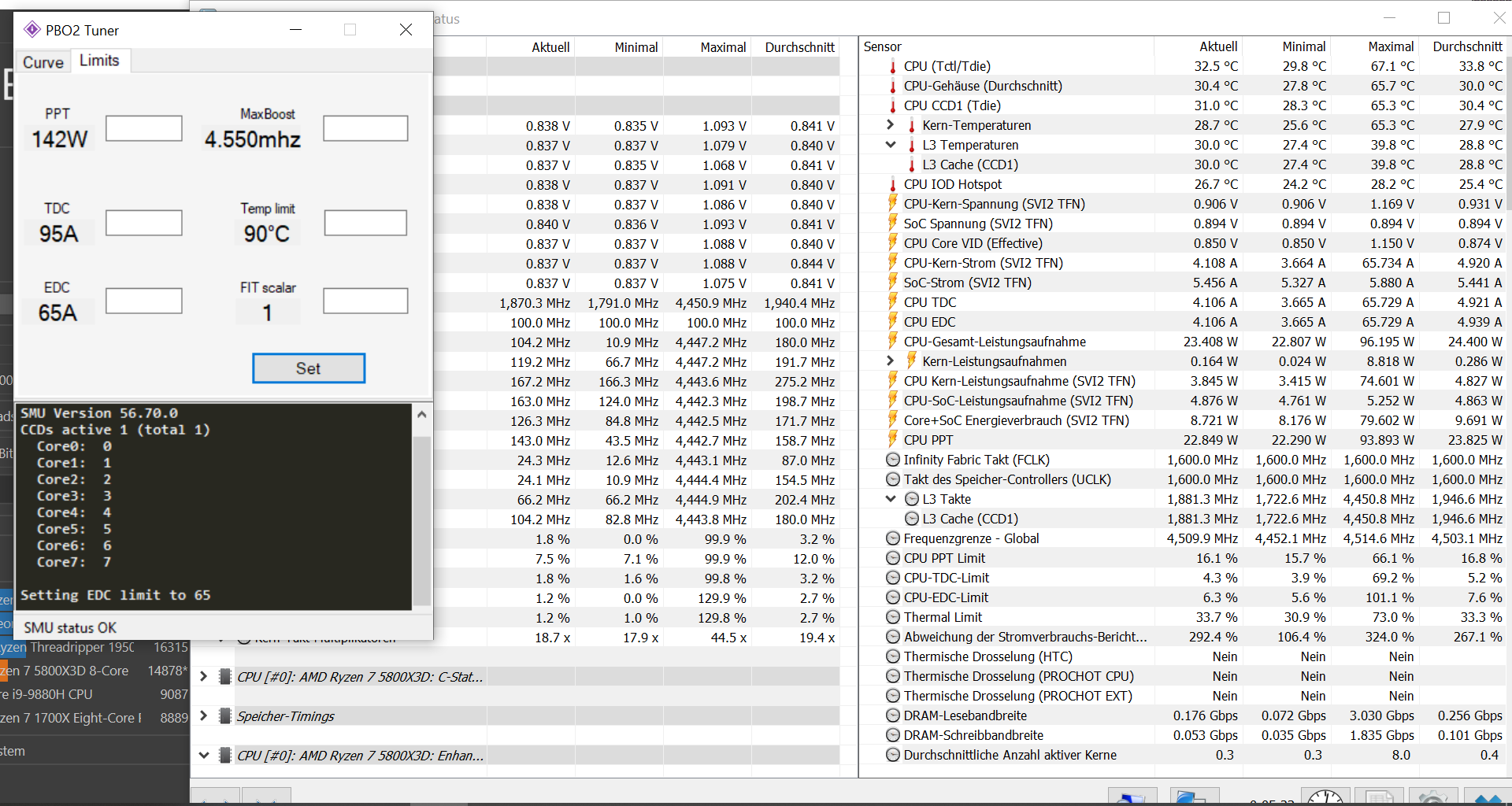
Task: Expand the Kern-Leistungsaufnahmen group
Action: coord(891,361)
